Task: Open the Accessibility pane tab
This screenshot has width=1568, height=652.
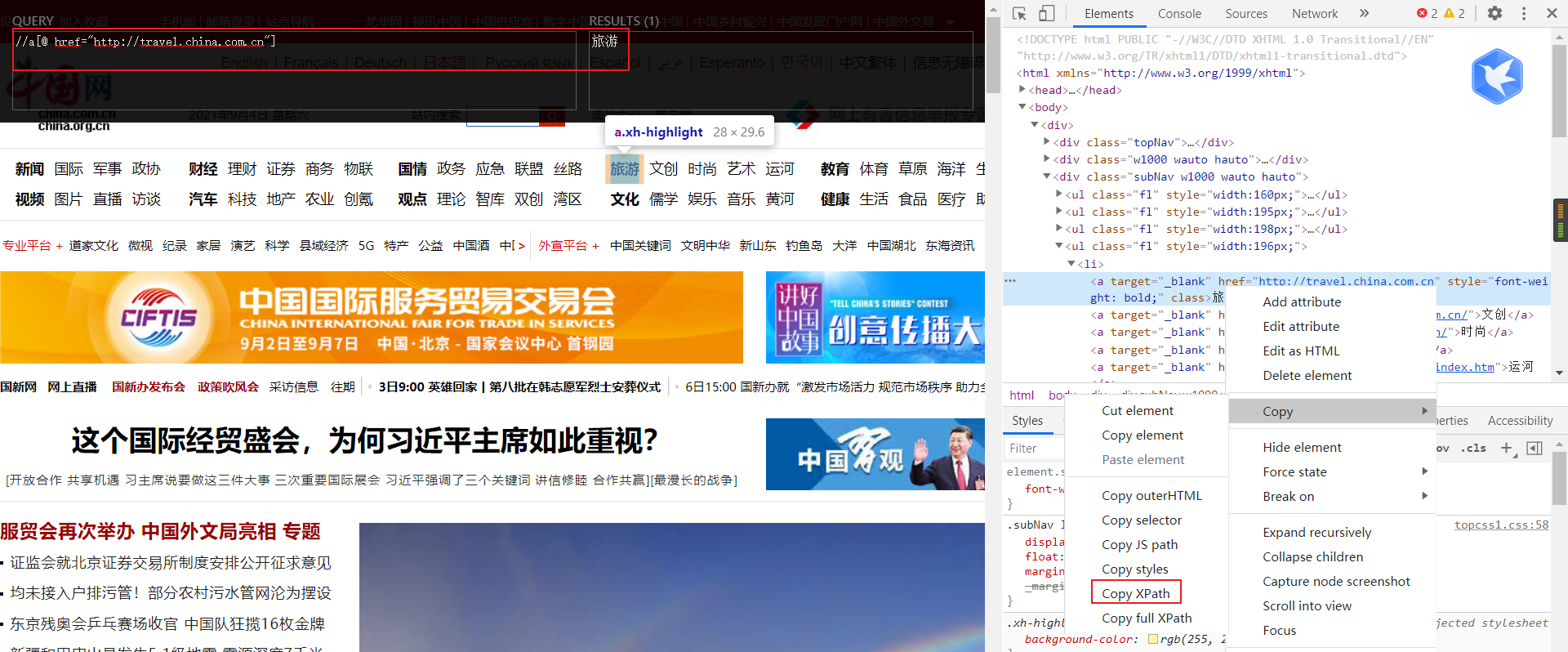Action: click(1520, 420)
